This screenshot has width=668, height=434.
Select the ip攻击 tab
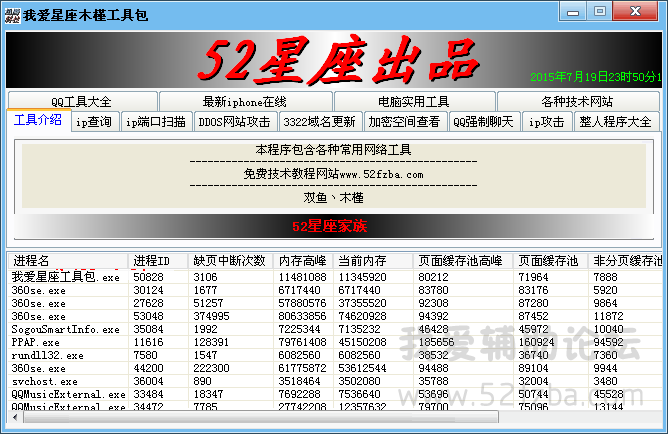pyautogui.click(x=547, y=122)
